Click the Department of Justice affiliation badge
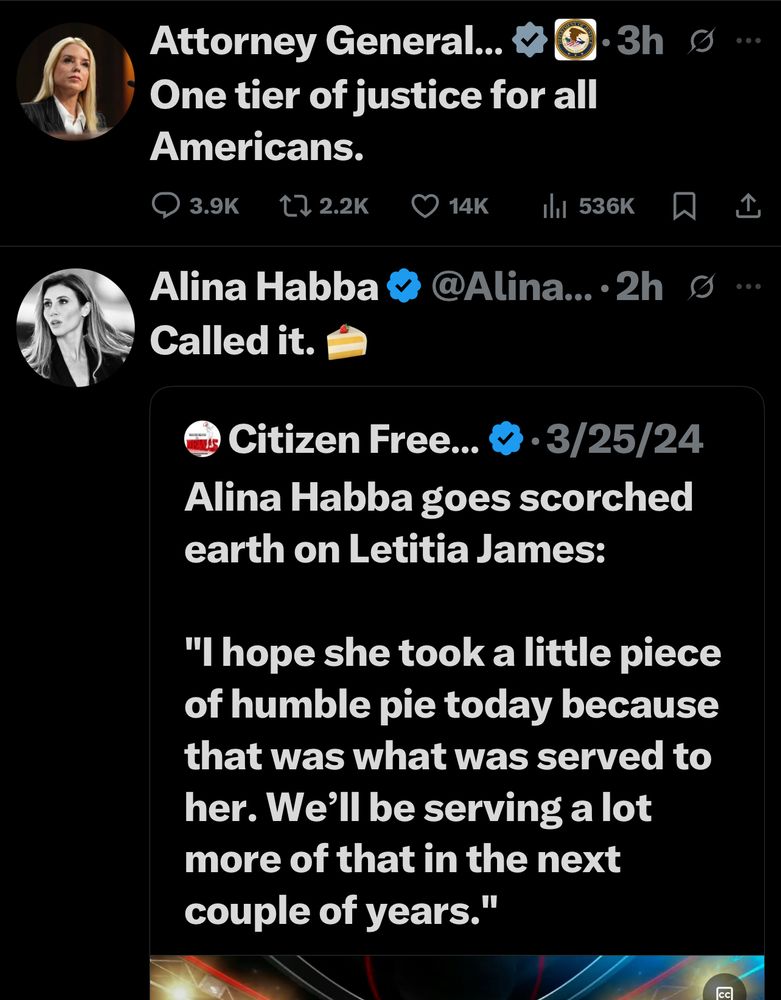The width and height of the screenshot is (781, 1000). click(x=577, y=40)
